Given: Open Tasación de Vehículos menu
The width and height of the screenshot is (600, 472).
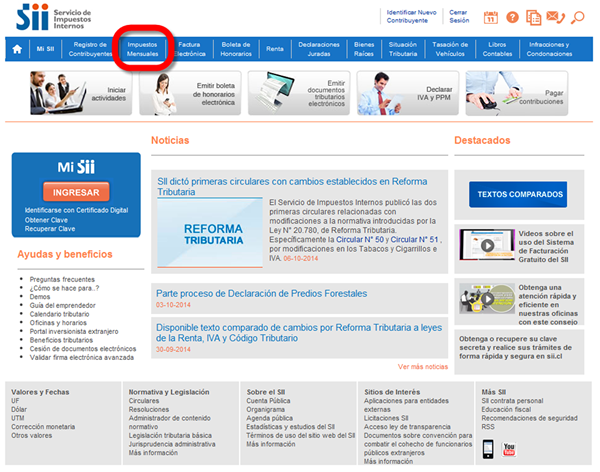Looking at the screenshot, I should (x=450, y=49).
